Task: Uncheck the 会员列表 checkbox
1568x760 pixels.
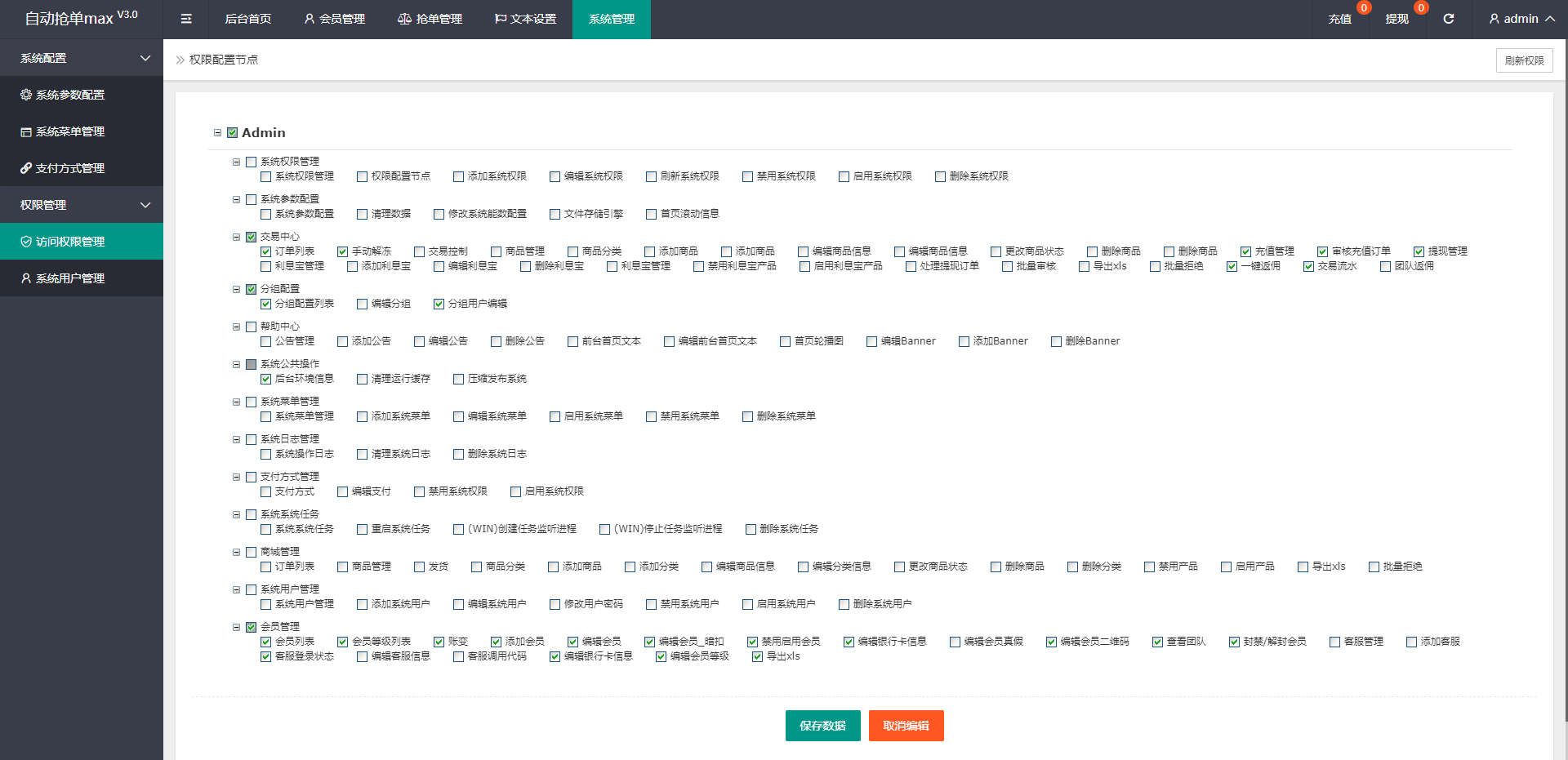Action: click(266, 642)
